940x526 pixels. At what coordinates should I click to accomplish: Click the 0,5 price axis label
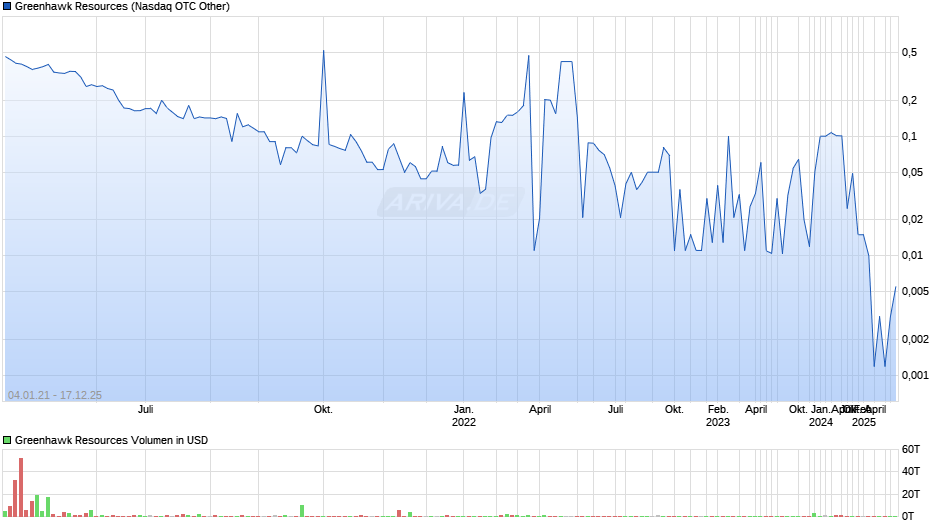click(x=909, y=53)
